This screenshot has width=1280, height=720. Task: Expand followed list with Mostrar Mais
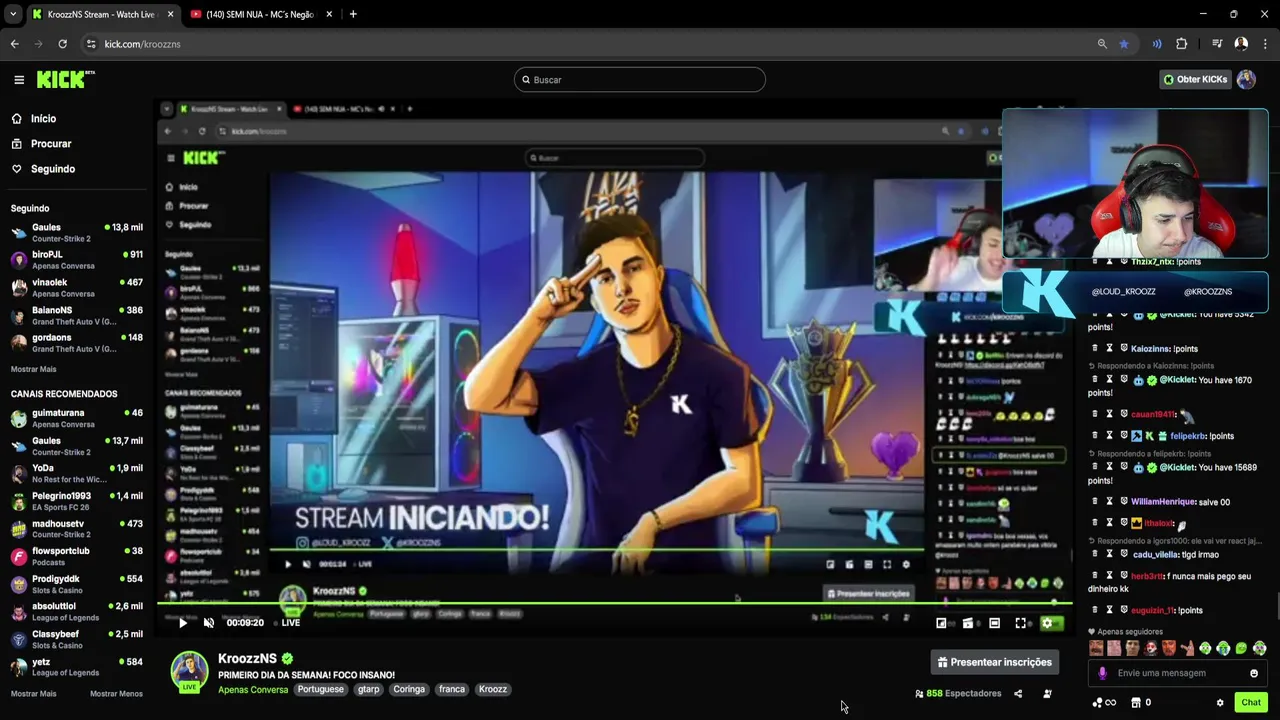pos(33,369)
